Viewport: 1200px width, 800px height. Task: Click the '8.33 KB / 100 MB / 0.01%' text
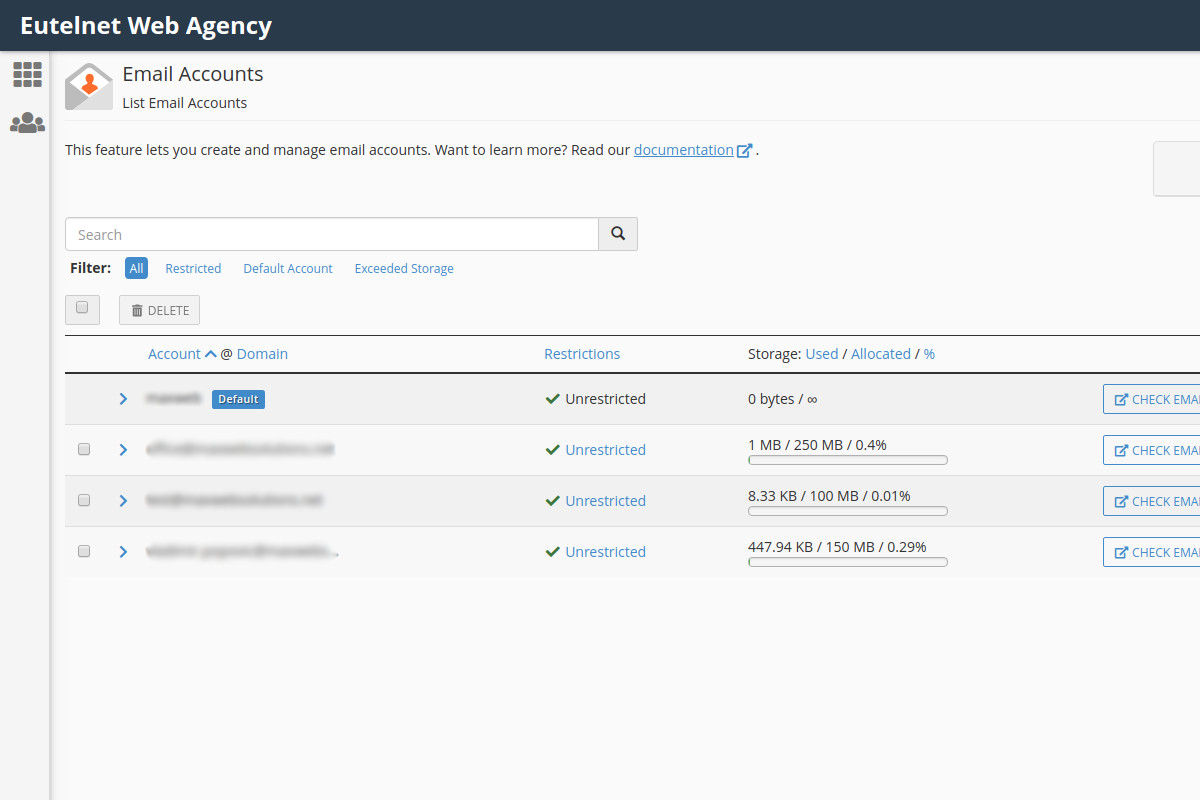[829, 495]
